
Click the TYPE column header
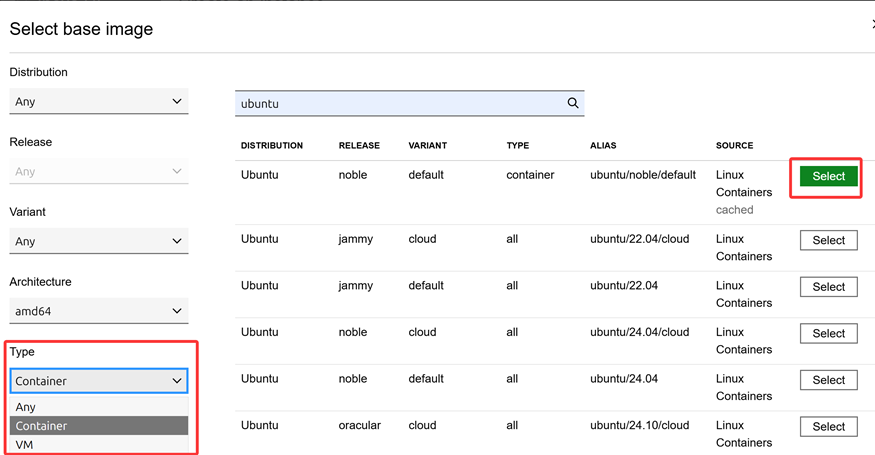pyautogui.click(x=518, y=145)
